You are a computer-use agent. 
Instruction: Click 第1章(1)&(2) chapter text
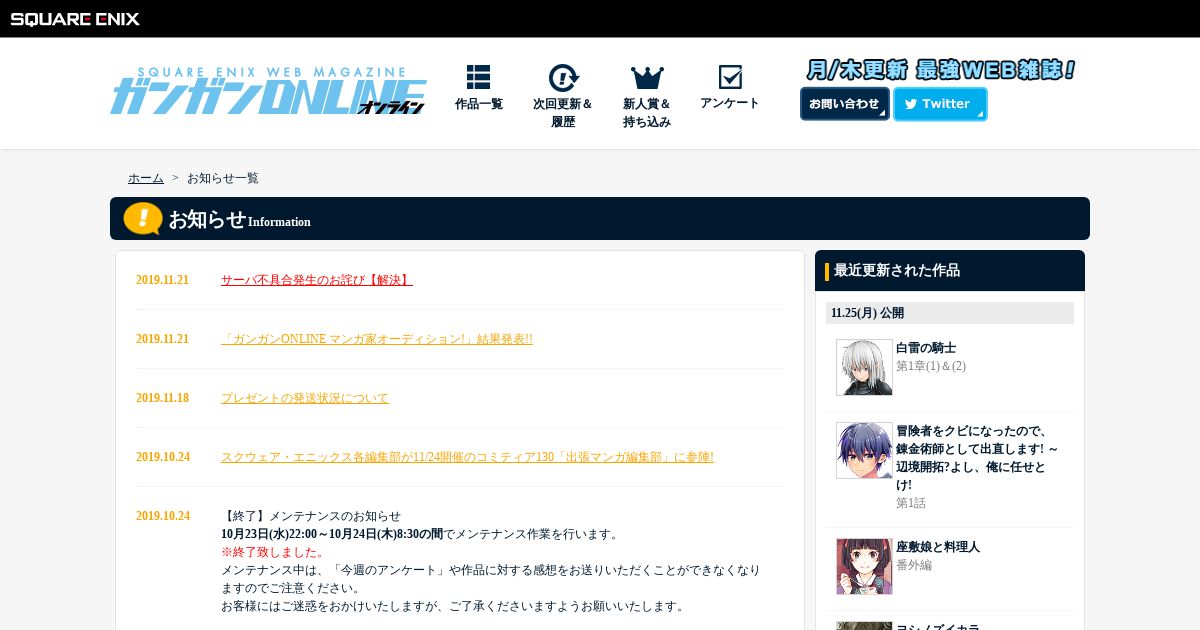point(931,366)
